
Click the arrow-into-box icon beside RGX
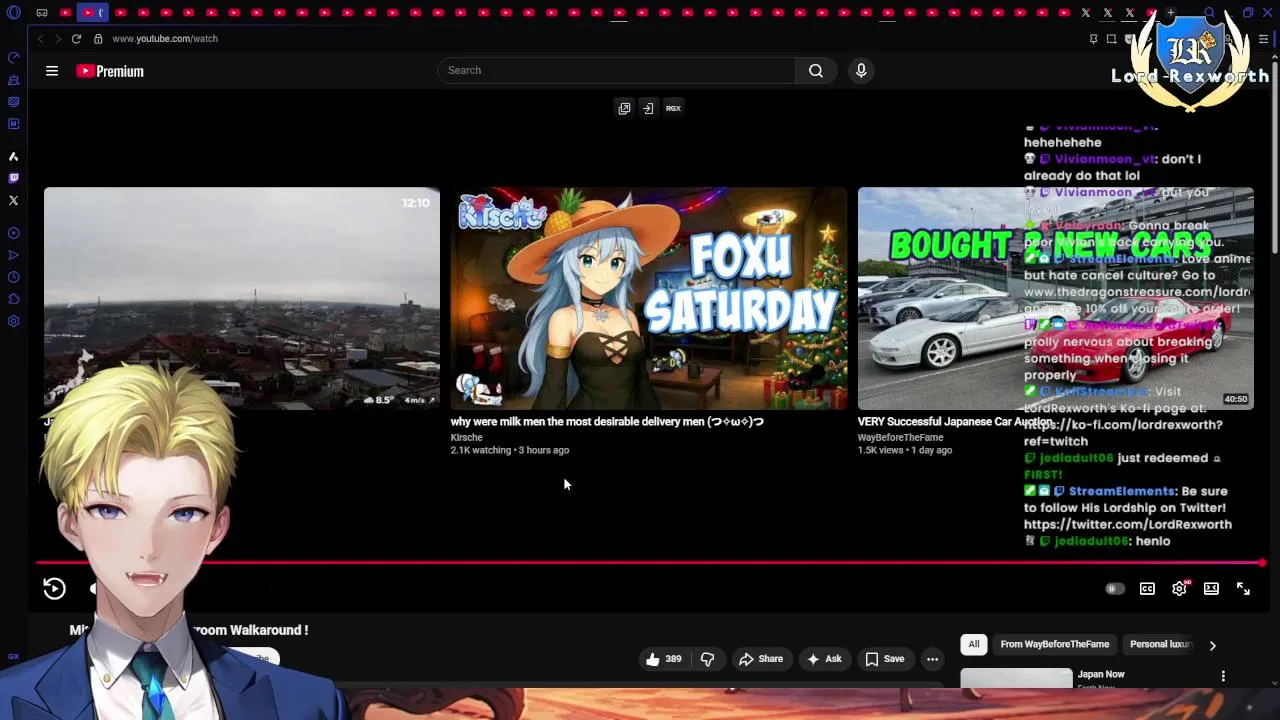pyautogui.click(x=648, y=108)
